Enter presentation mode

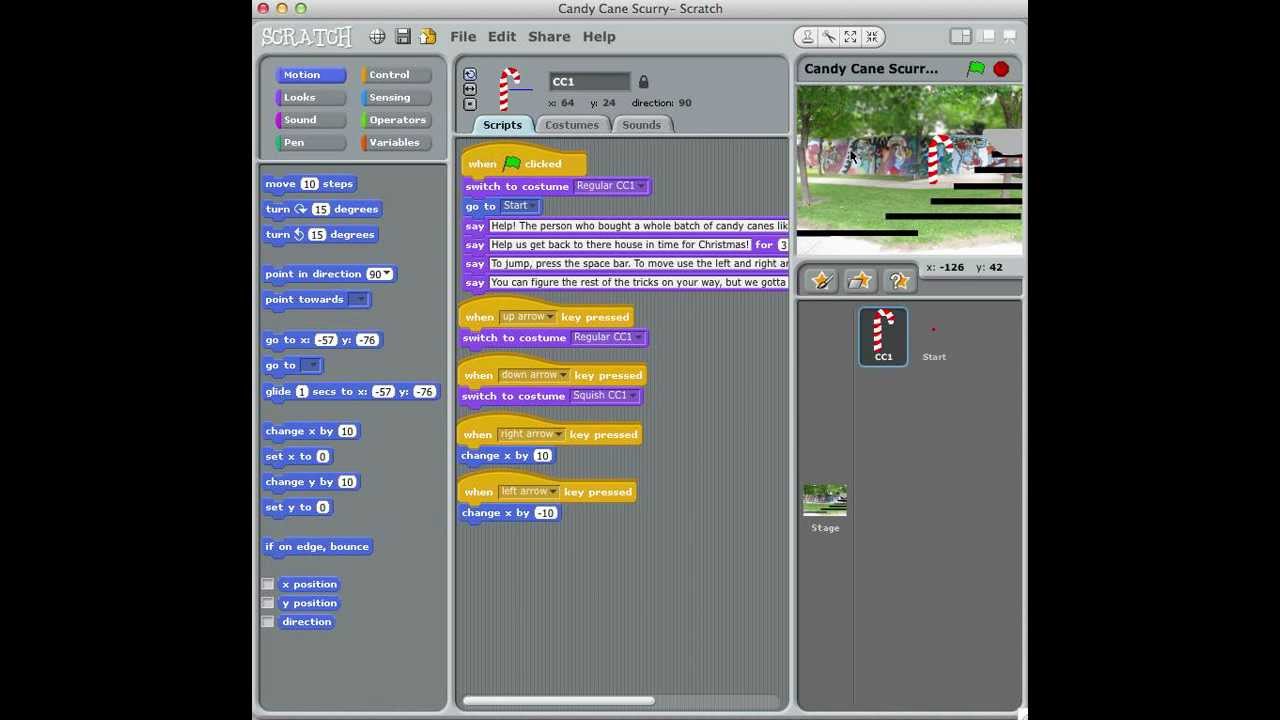coord(1009,37)
